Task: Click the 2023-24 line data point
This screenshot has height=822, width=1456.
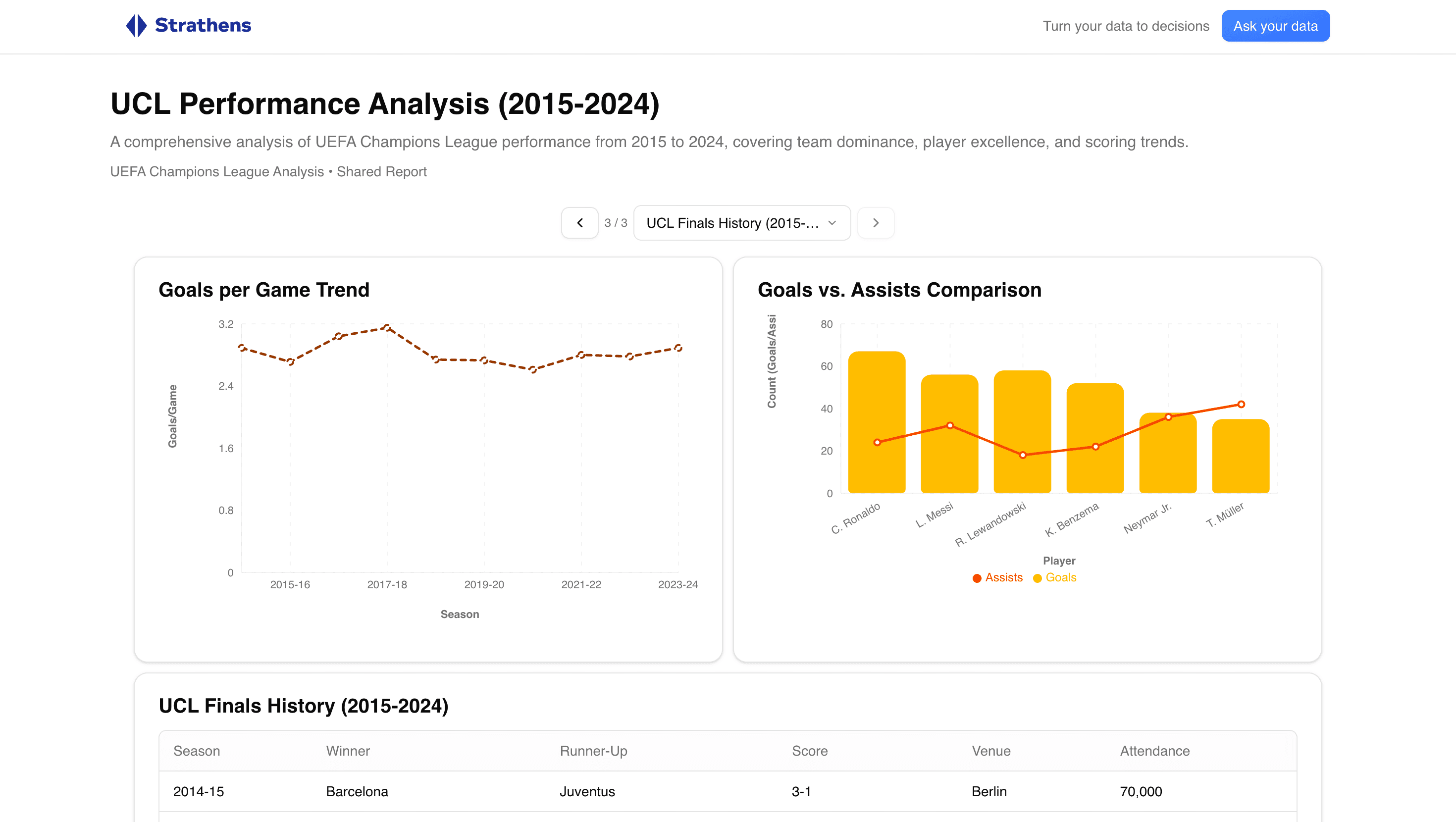Action: (678, 348)
